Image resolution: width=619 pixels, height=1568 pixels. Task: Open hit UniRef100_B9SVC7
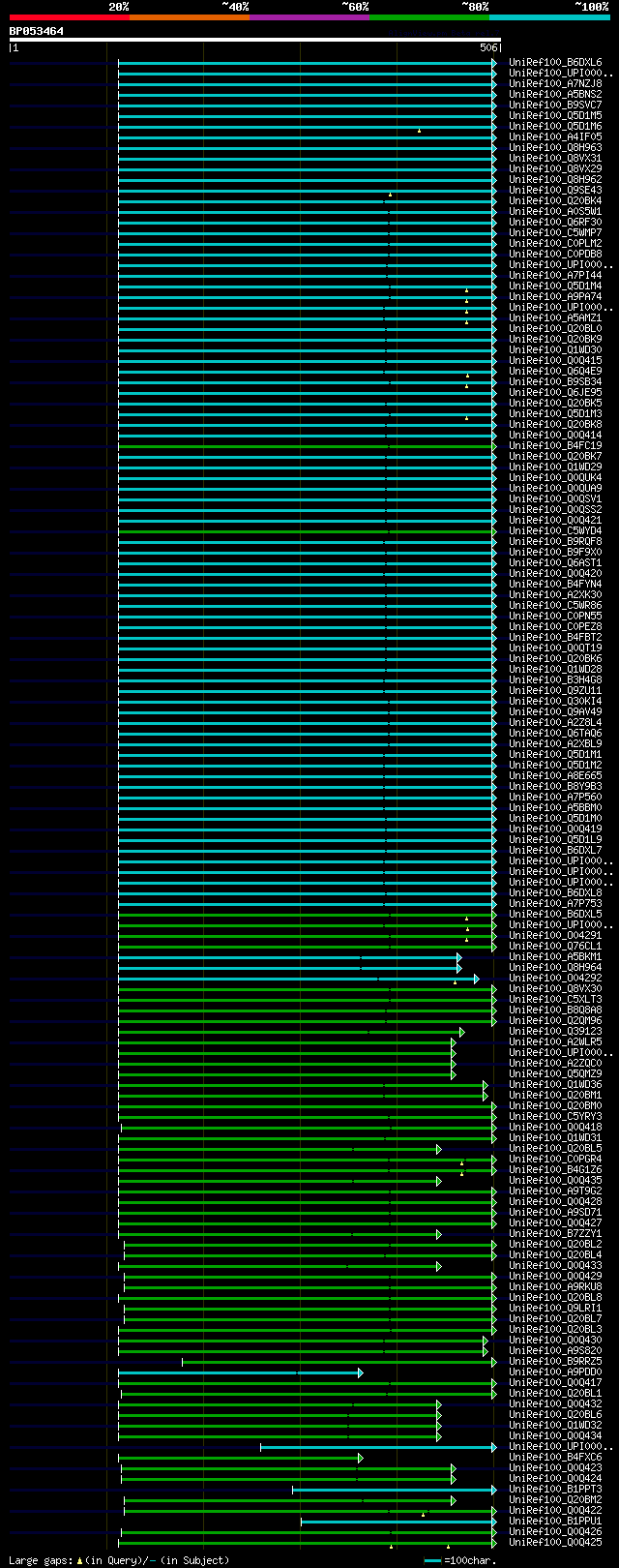click(555, 106)
